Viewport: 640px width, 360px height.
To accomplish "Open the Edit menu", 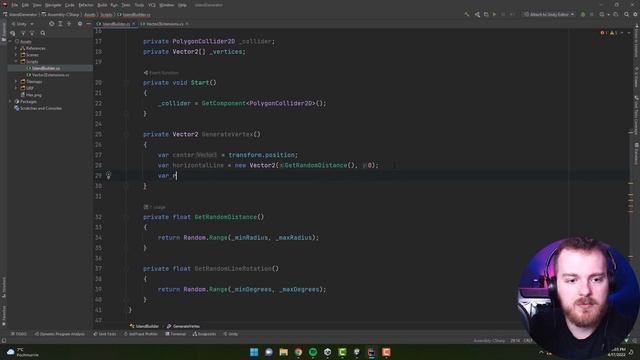I will (x=25, y=5).
